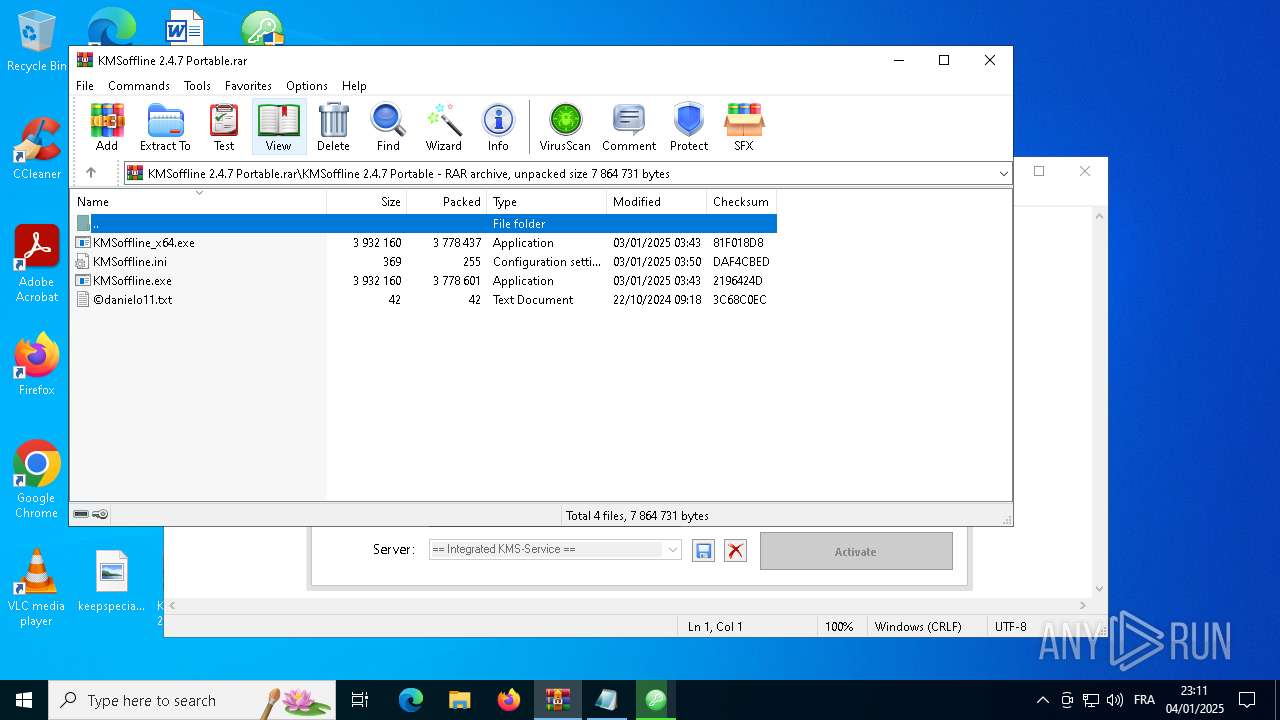This screenshot has height=720, width=1280.
Task: Open VLC media player desktop shortcut
Action: click(x=37, y=588)
